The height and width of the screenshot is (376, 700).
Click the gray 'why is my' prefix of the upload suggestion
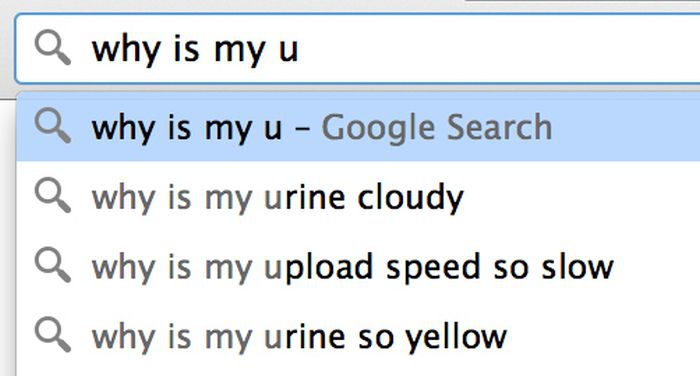pos(172,268)
